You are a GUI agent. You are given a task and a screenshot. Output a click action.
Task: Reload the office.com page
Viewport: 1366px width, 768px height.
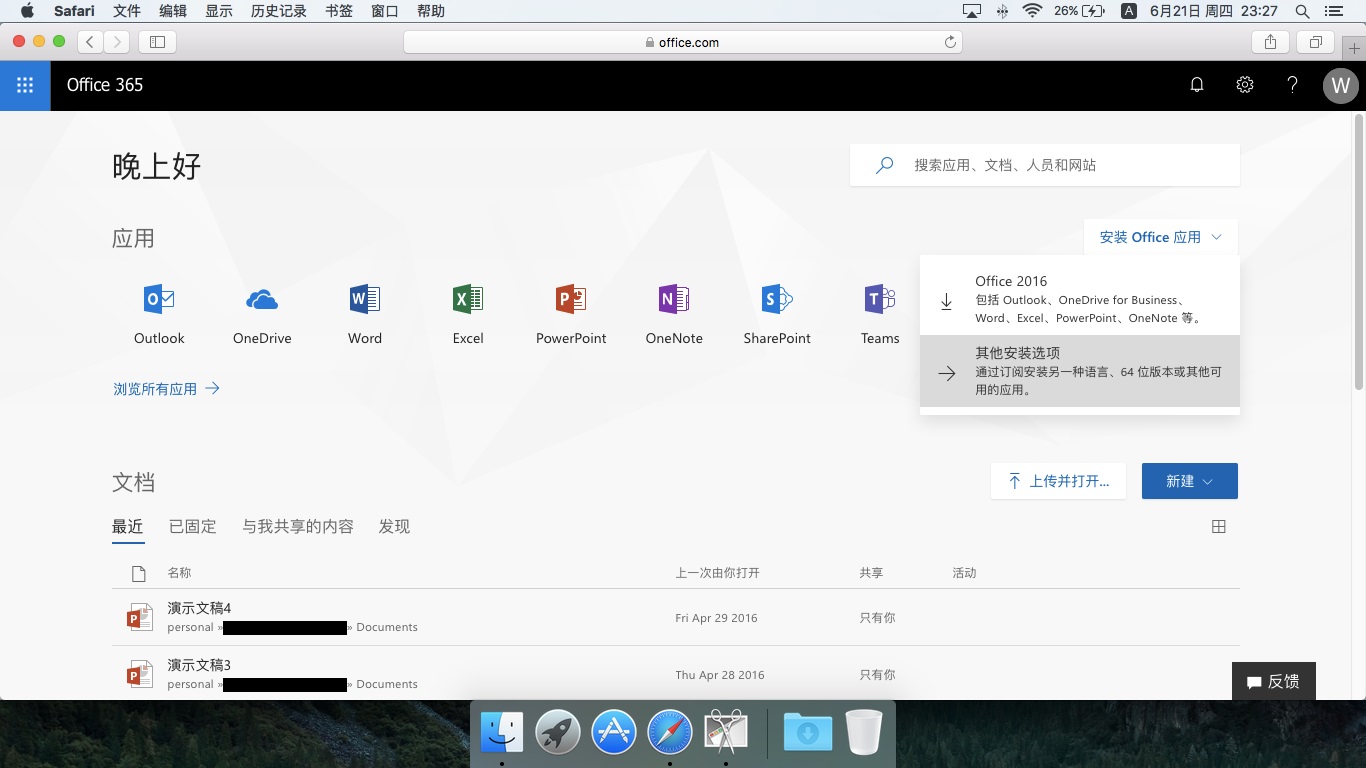tap(950, 42)
